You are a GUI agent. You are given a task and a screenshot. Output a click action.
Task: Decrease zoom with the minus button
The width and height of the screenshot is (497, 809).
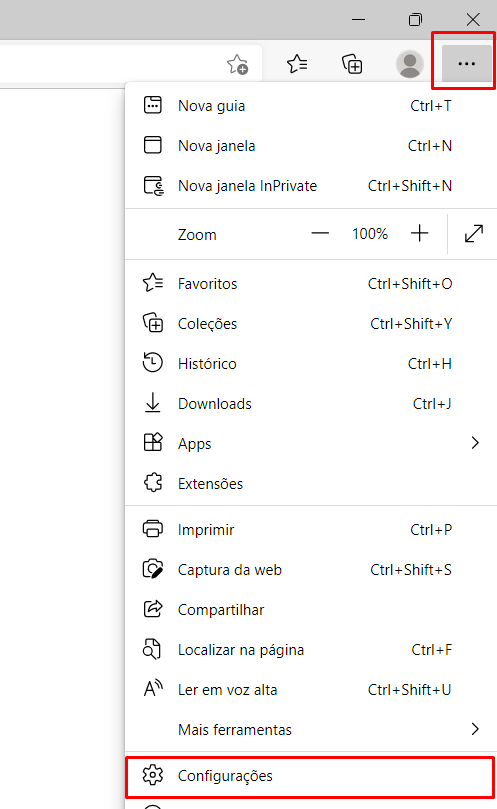[x=320, y=233]
